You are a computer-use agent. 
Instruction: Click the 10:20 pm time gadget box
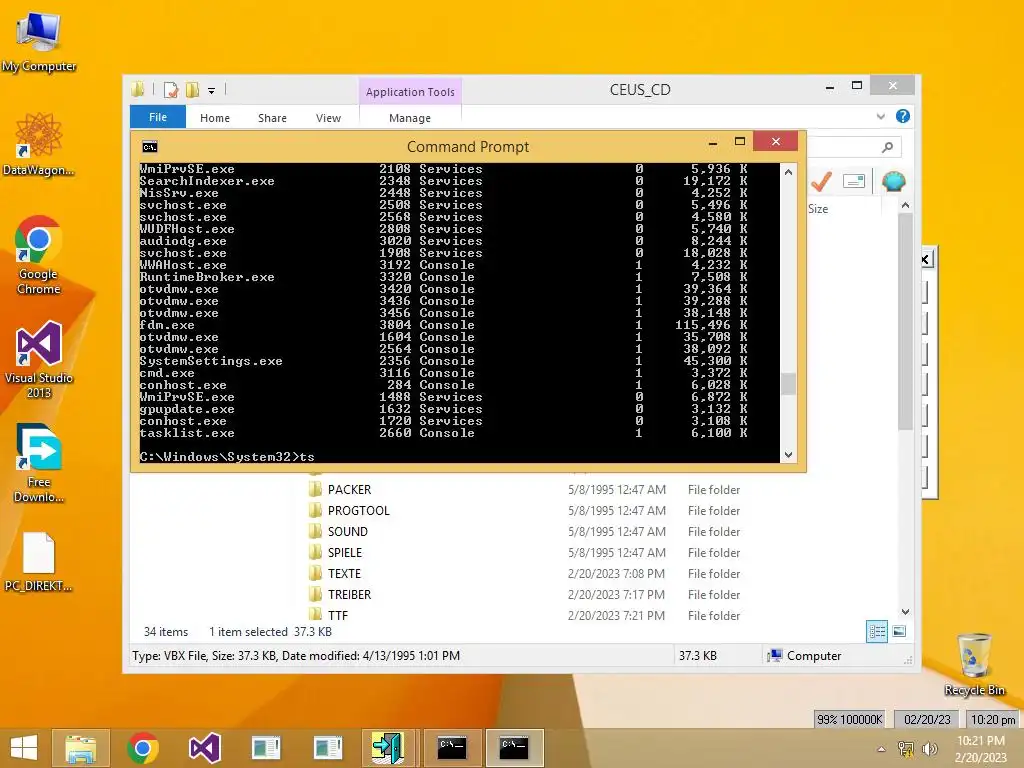993,719
